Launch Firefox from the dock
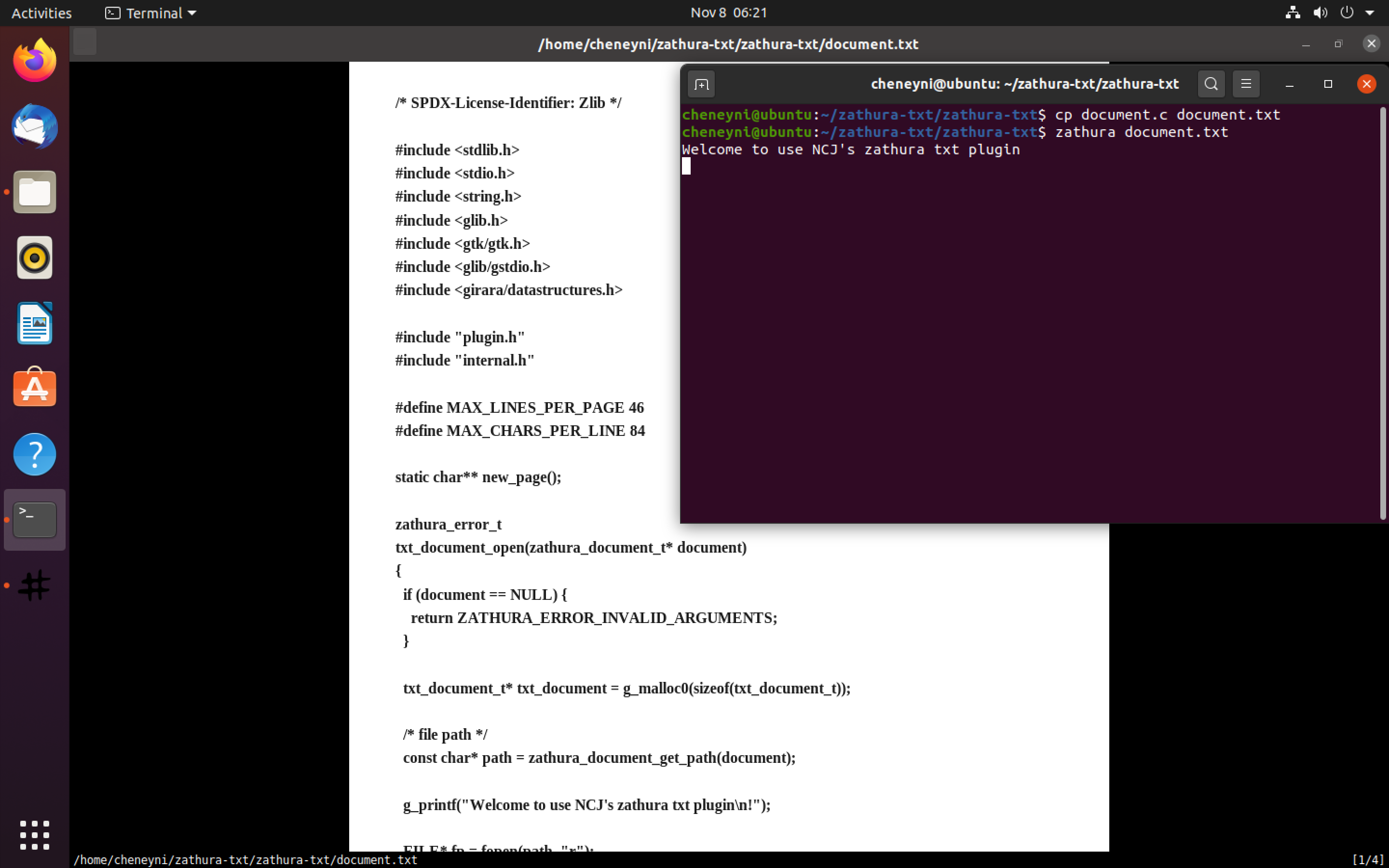The width and height of the screenshot is (1389, 868). tap(34, 61)
